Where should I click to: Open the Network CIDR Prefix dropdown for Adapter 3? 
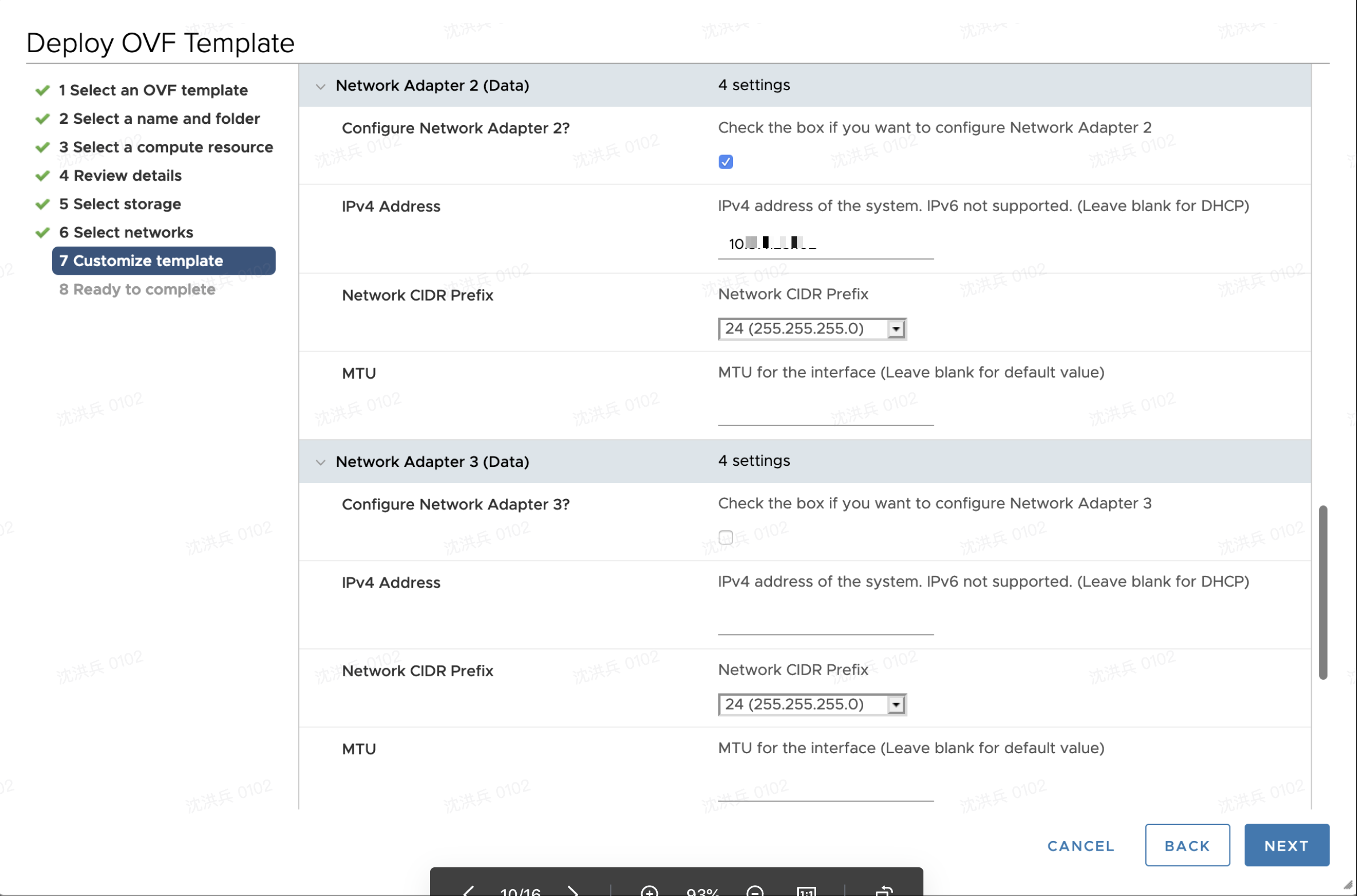[x=896, y=704]
